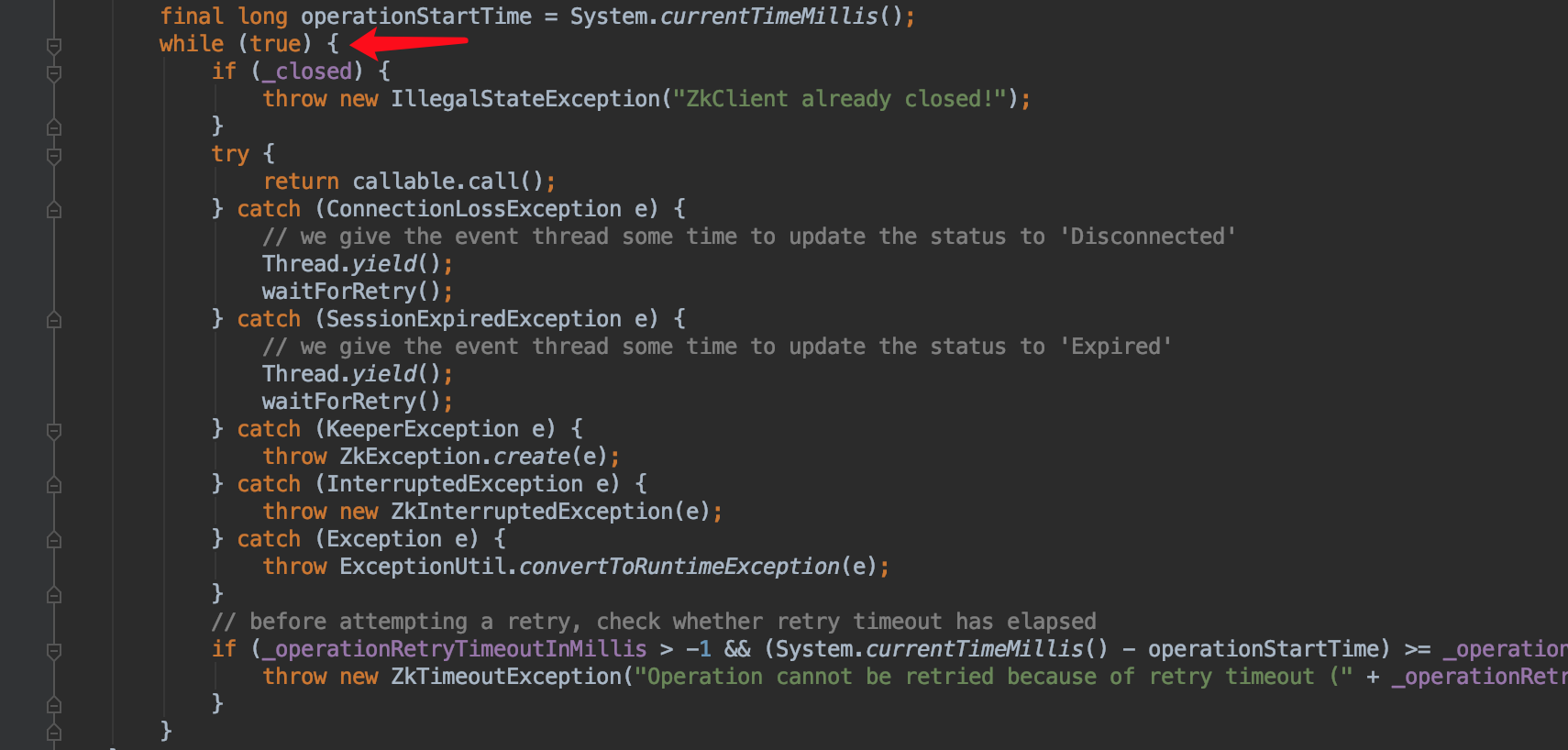Fold the InterruptedException catch block
Viewport: 1568px width, 750px height.
point(54,485)
